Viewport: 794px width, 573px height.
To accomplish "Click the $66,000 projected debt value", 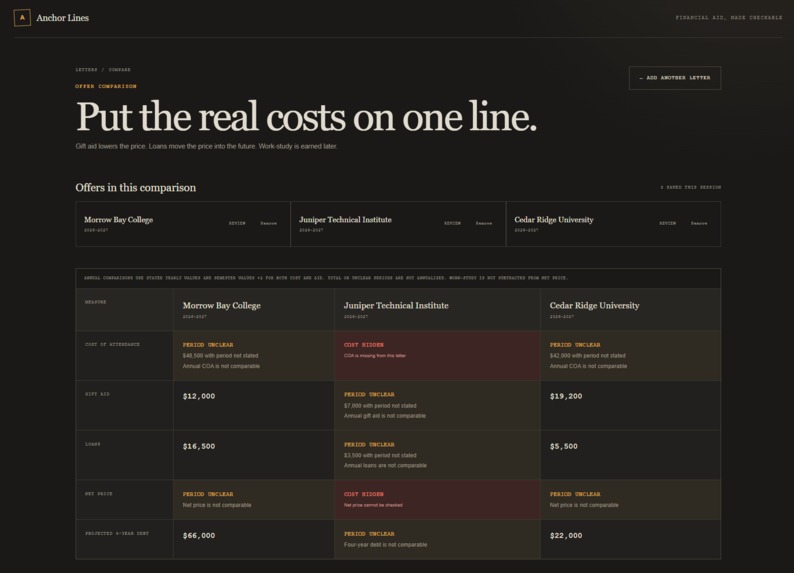I will (x=199, y=536).
